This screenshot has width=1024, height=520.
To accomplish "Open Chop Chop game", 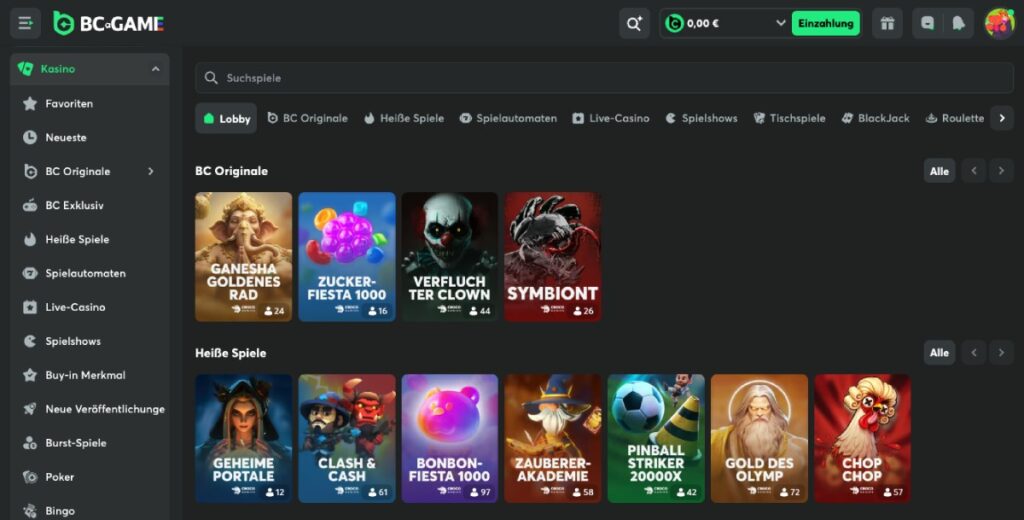I will (x=862, y=438).
